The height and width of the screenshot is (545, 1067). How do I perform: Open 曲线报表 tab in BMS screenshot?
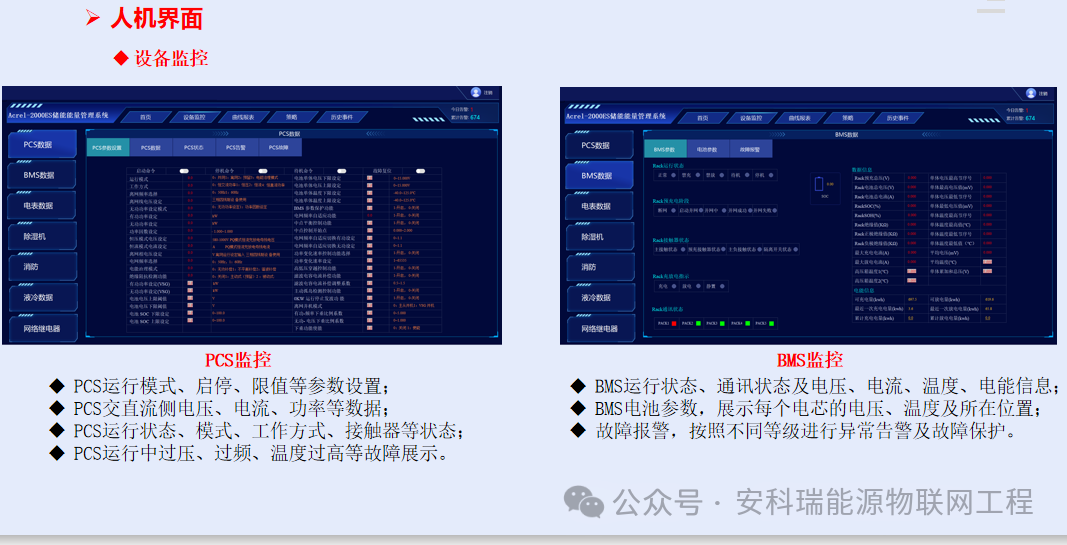800,118
